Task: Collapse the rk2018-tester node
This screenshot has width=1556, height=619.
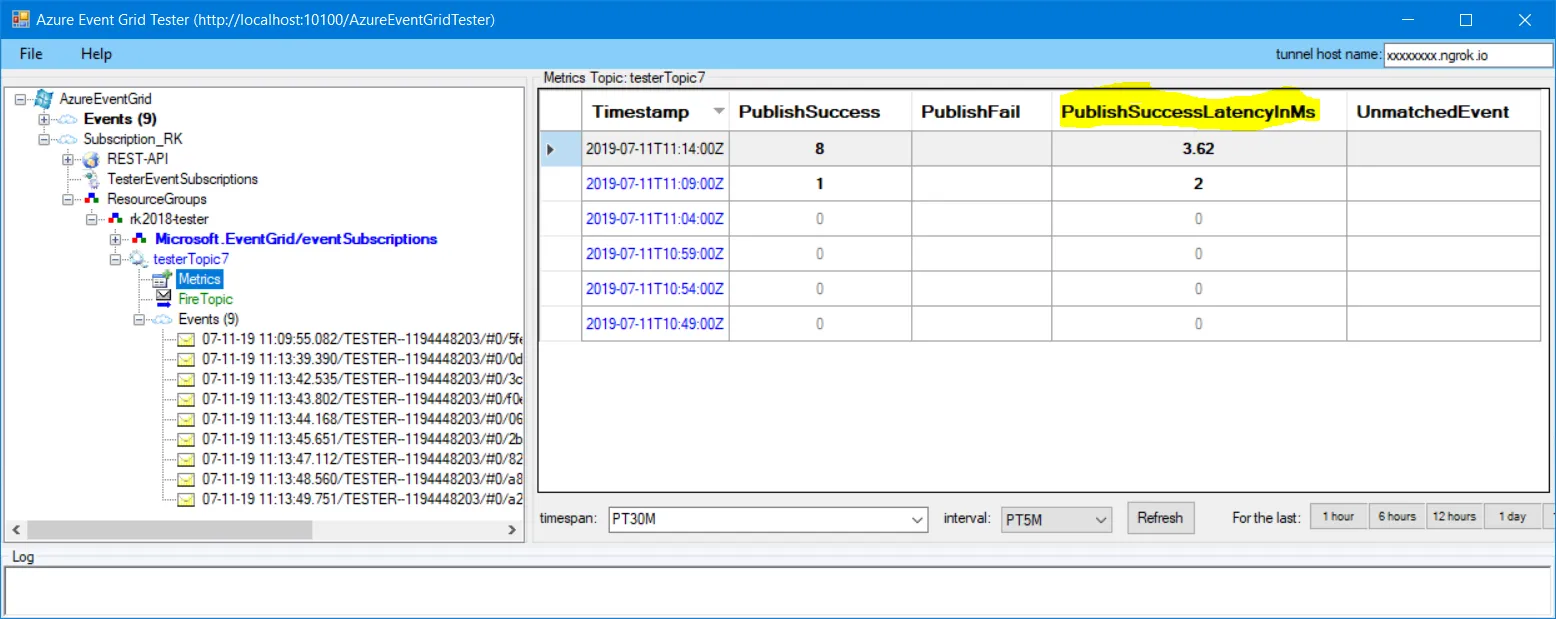Action: (x=92, y=219)
